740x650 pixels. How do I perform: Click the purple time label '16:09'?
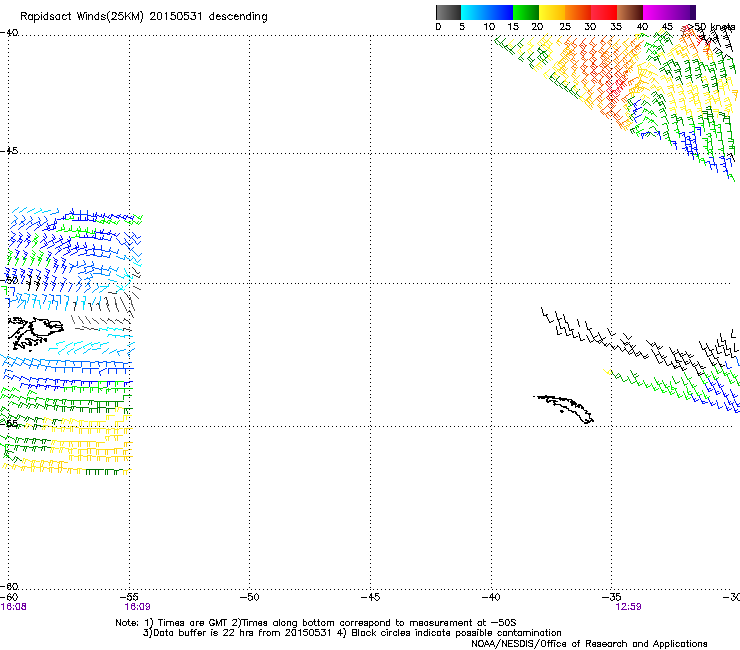pos(137,607)
